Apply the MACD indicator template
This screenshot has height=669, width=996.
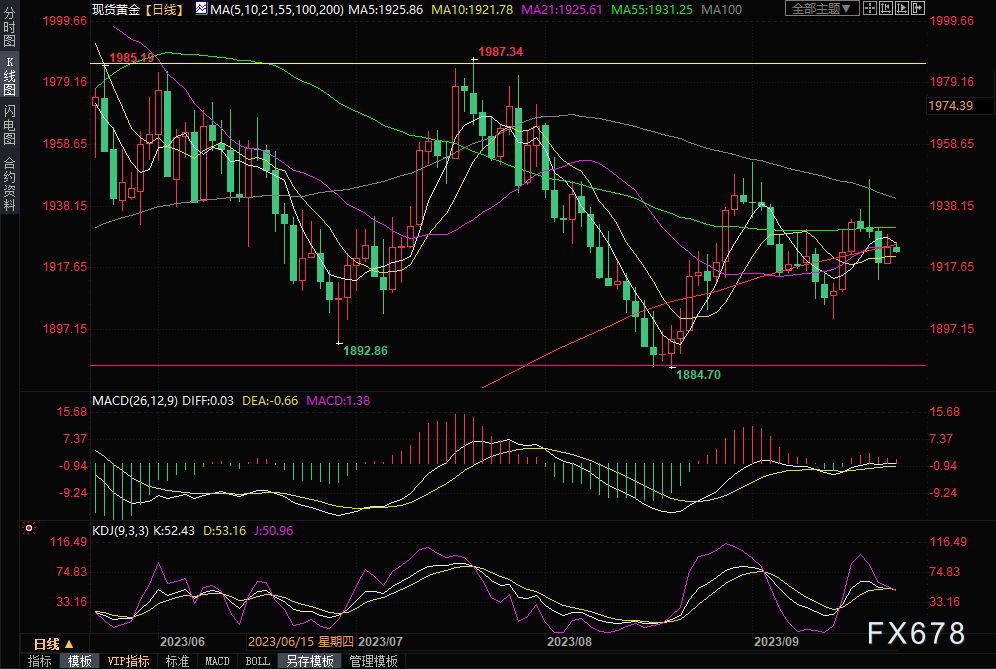tap(217, 661)
